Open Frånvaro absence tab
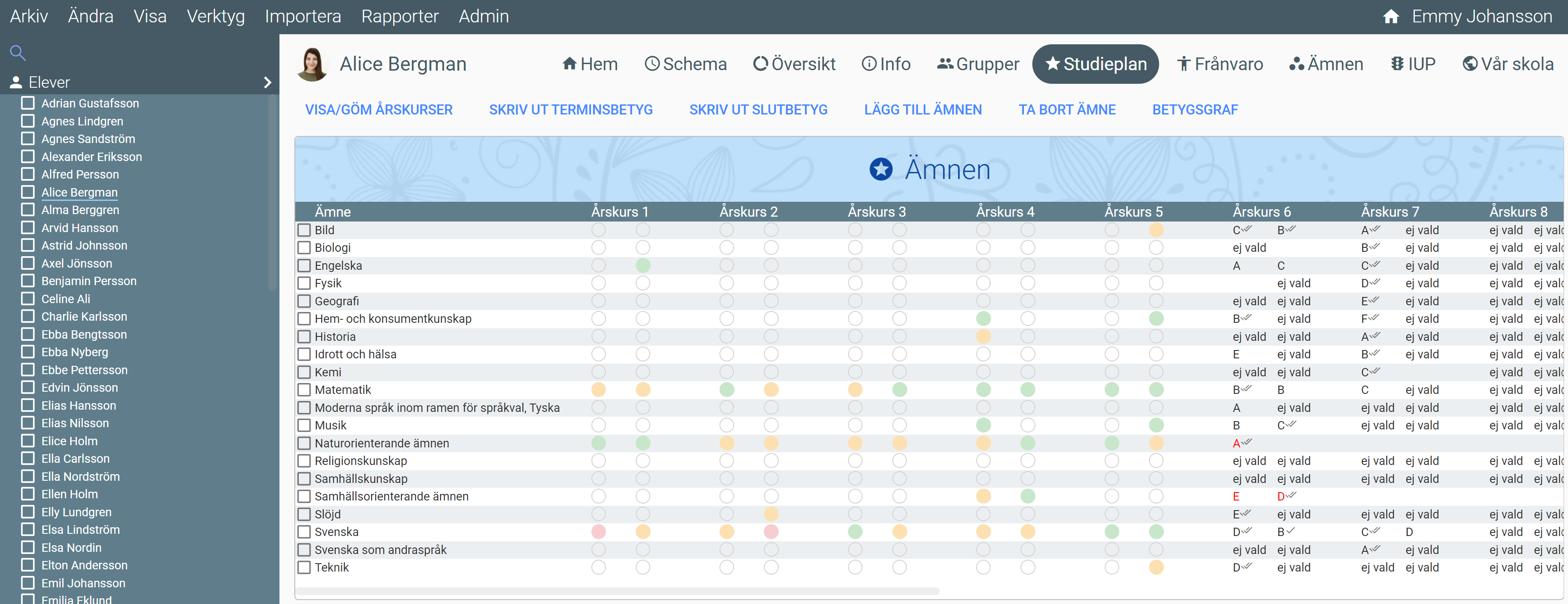Screen dimensions: 1568x604 coord(1220,64)
